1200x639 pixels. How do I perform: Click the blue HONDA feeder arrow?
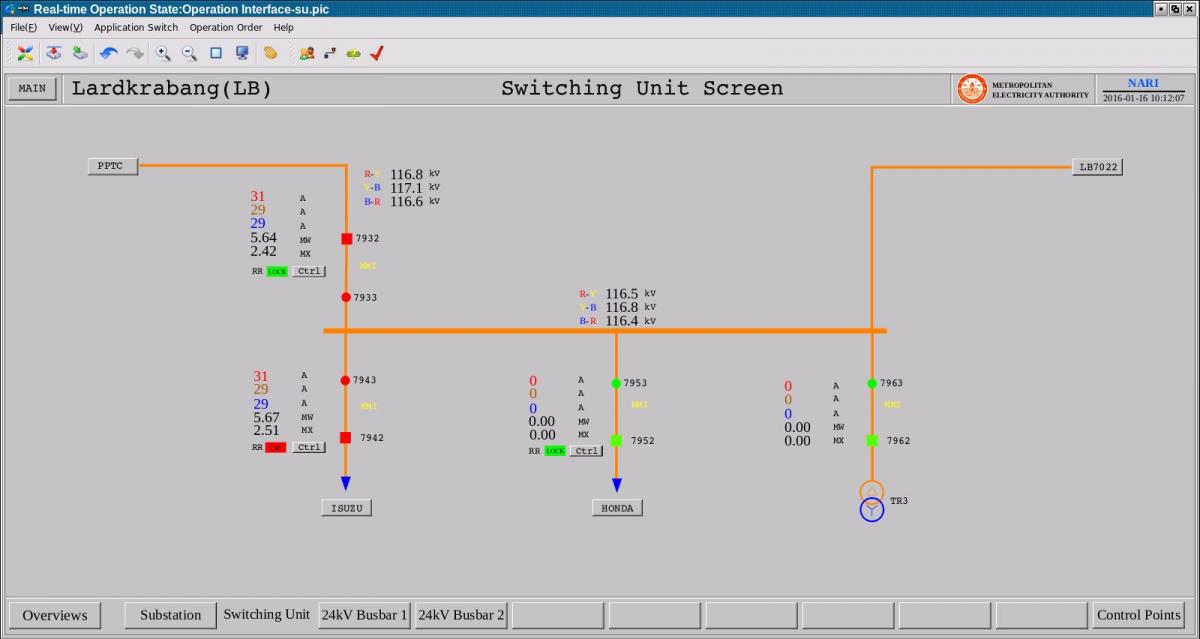click(616, 485)
